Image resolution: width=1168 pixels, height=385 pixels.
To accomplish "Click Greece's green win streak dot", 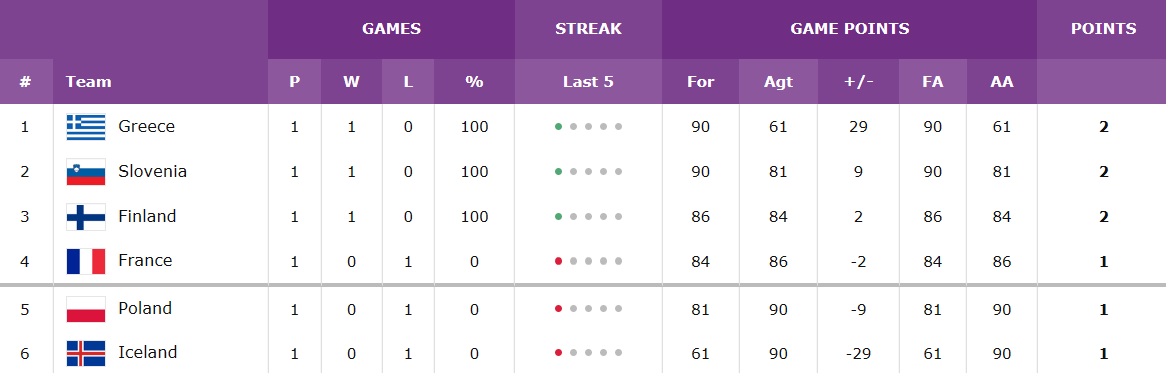I will tap(558, 127).
